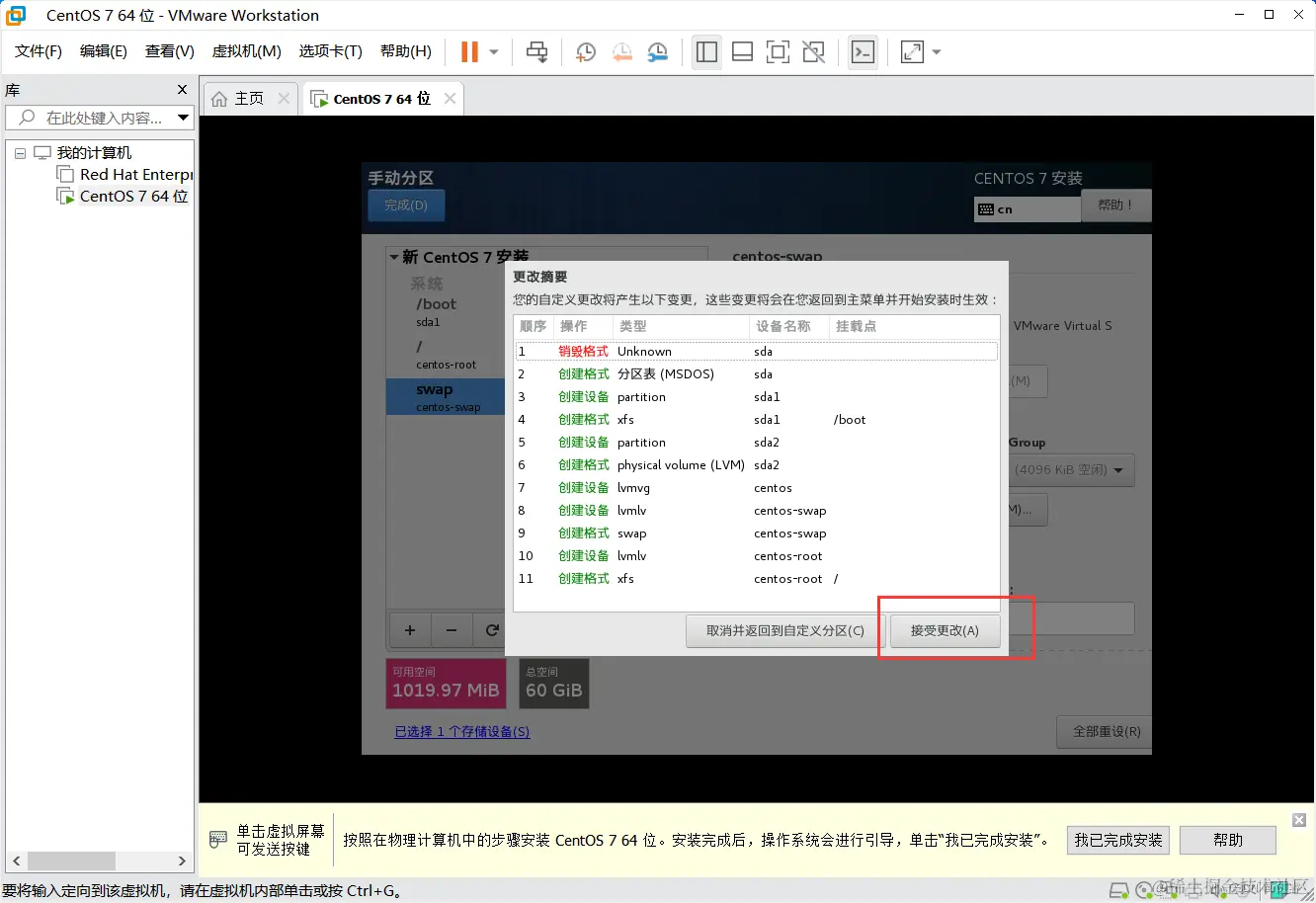Open the library search dropdown arrow
1316x903 pixels.
(183, 118)
